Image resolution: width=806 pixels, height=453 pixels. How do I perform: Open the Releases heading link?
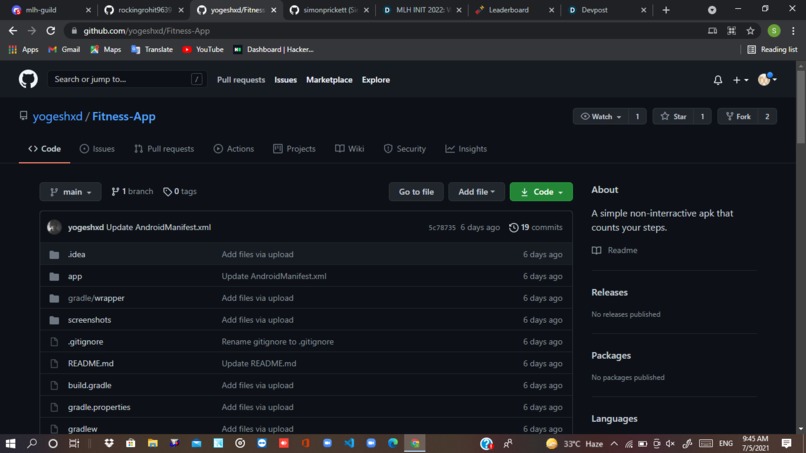pos(609,292)
